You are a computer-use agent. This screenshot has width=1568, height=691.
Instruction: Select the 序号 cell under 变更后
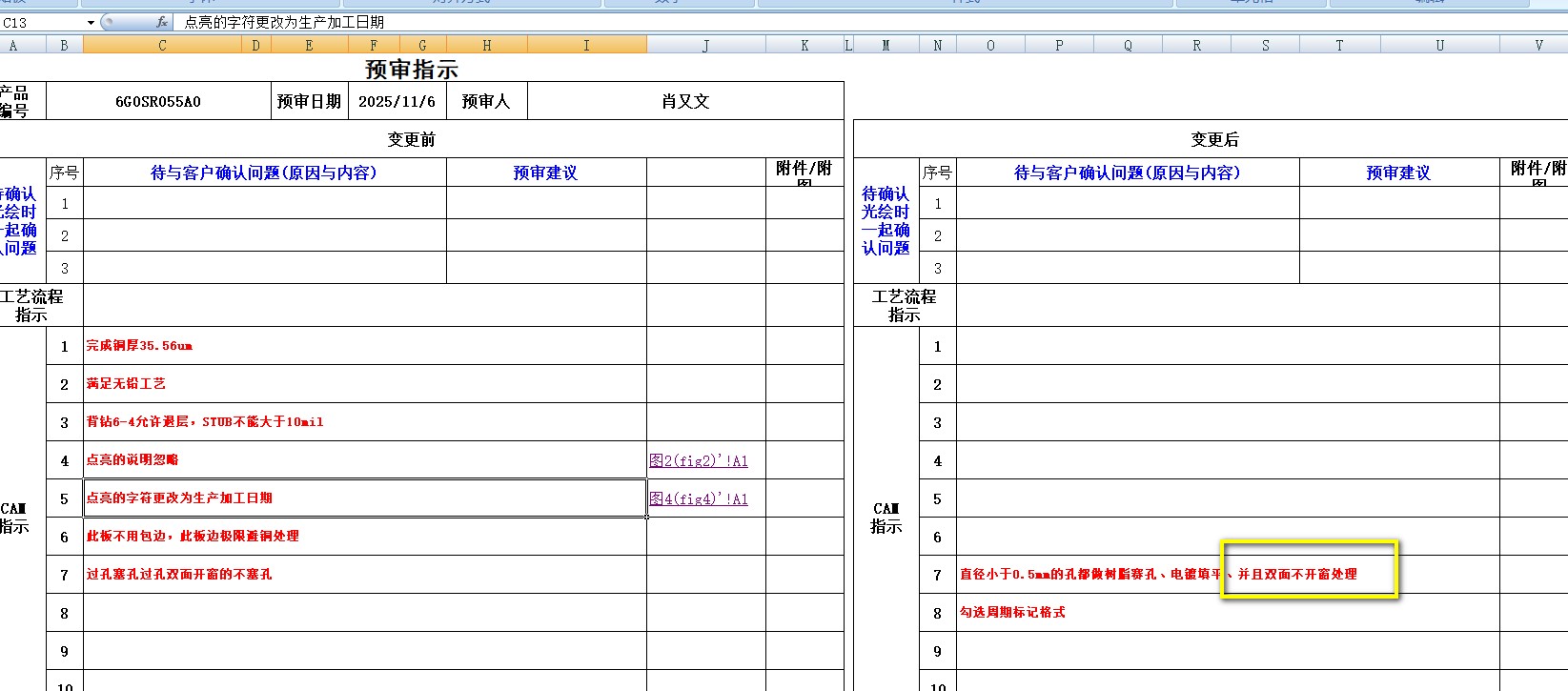click(x=937, y=173)
